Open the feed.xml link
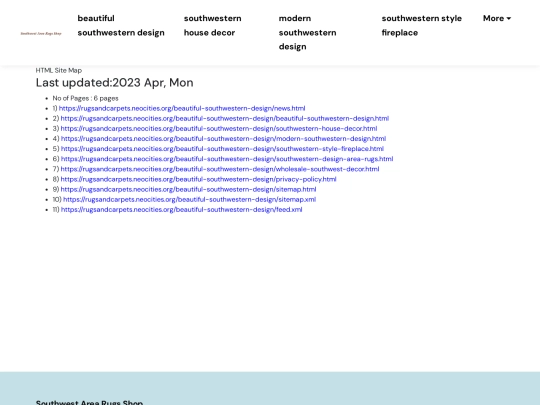This screenshot has height=405, width=540. [181, 209]
